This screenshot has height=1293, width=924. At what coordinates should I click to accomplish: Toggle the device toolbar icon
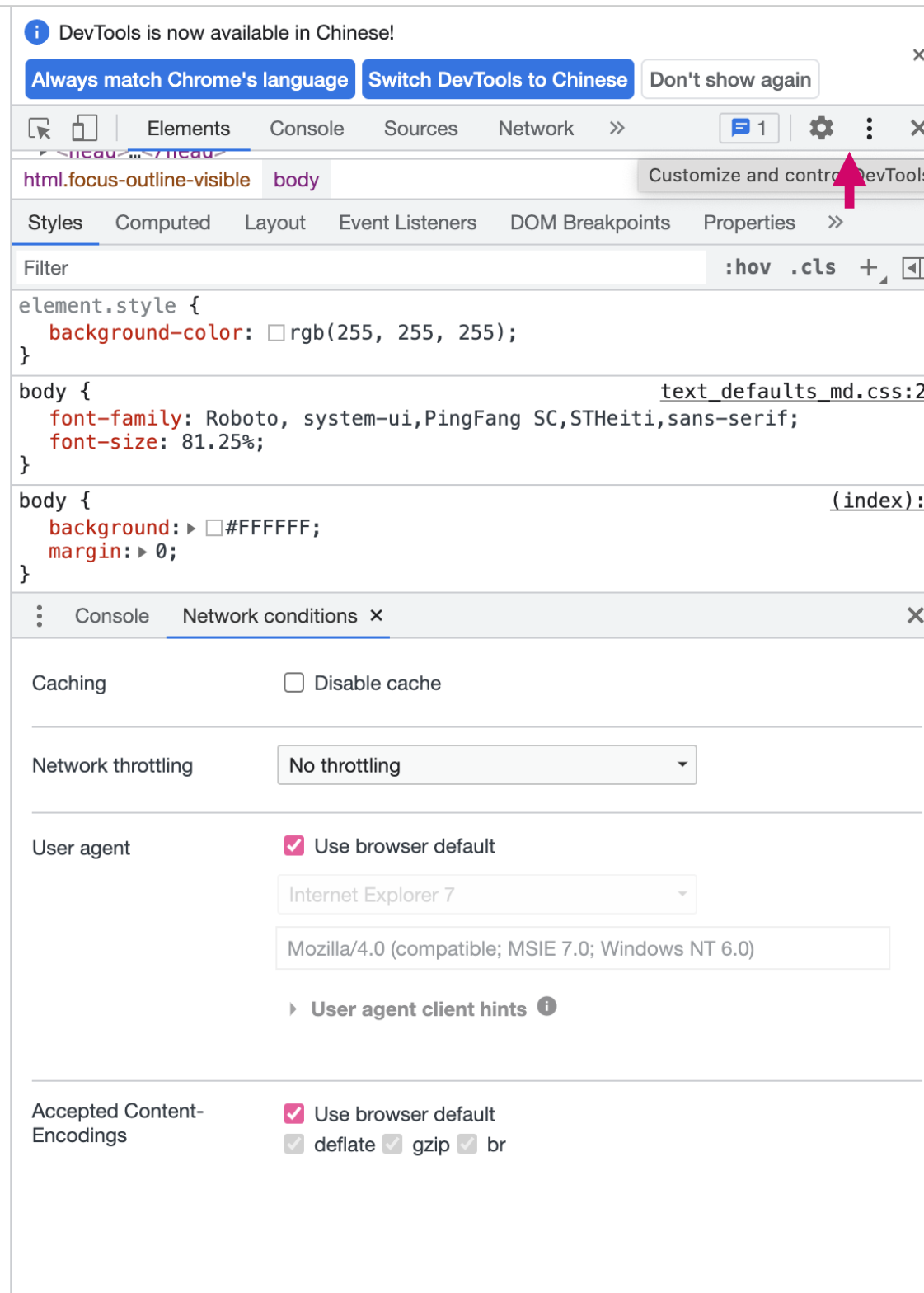pyautogui.click(x=84, y=129)
